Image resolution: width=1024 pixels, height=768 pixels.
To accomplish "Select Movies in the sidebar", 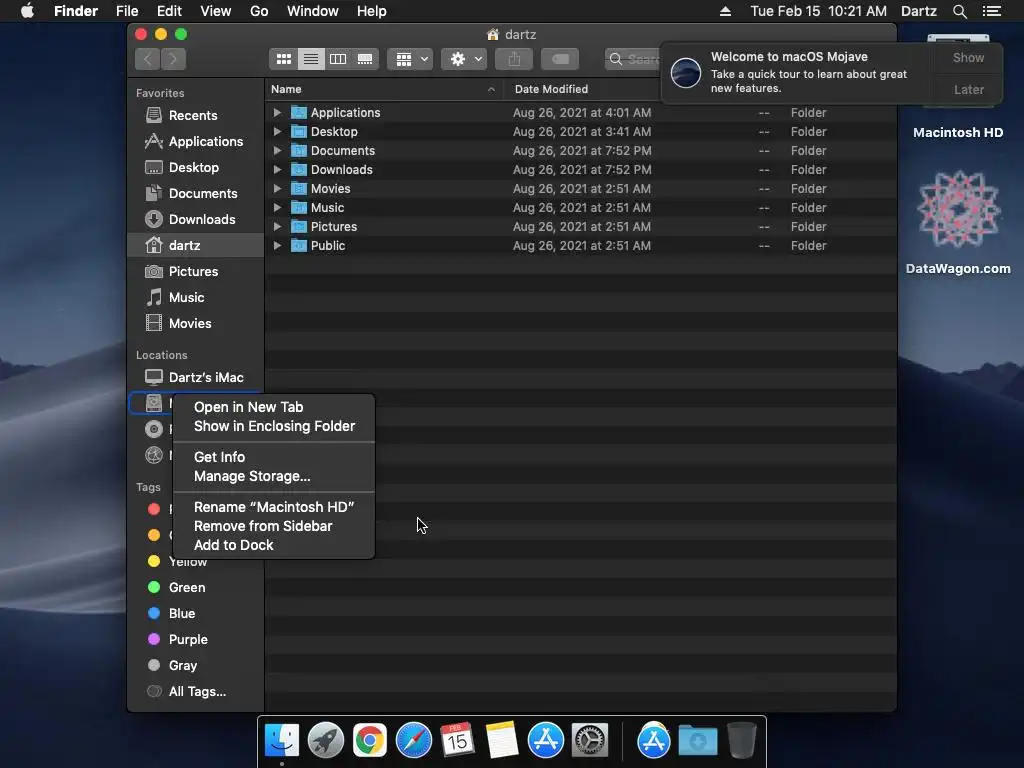I will tap(195, 324).
